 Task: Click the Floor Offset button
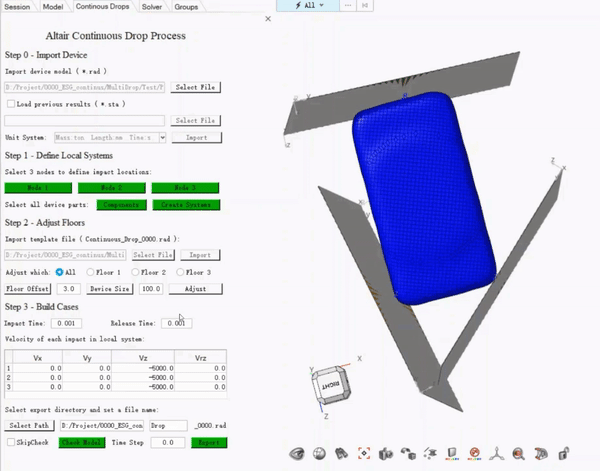point(28,288)
